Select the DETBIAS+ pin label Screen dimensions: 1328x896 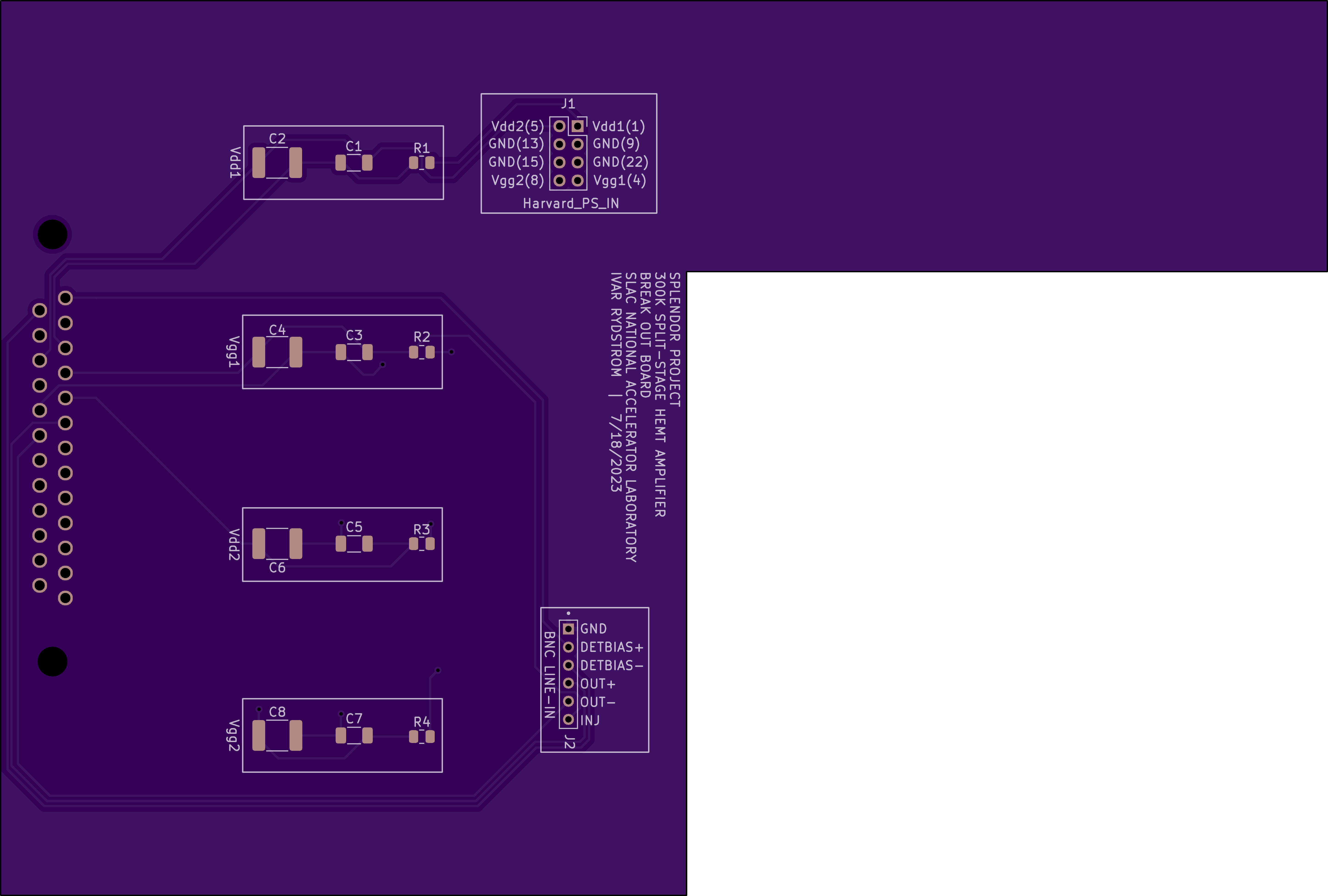point(612,647)
